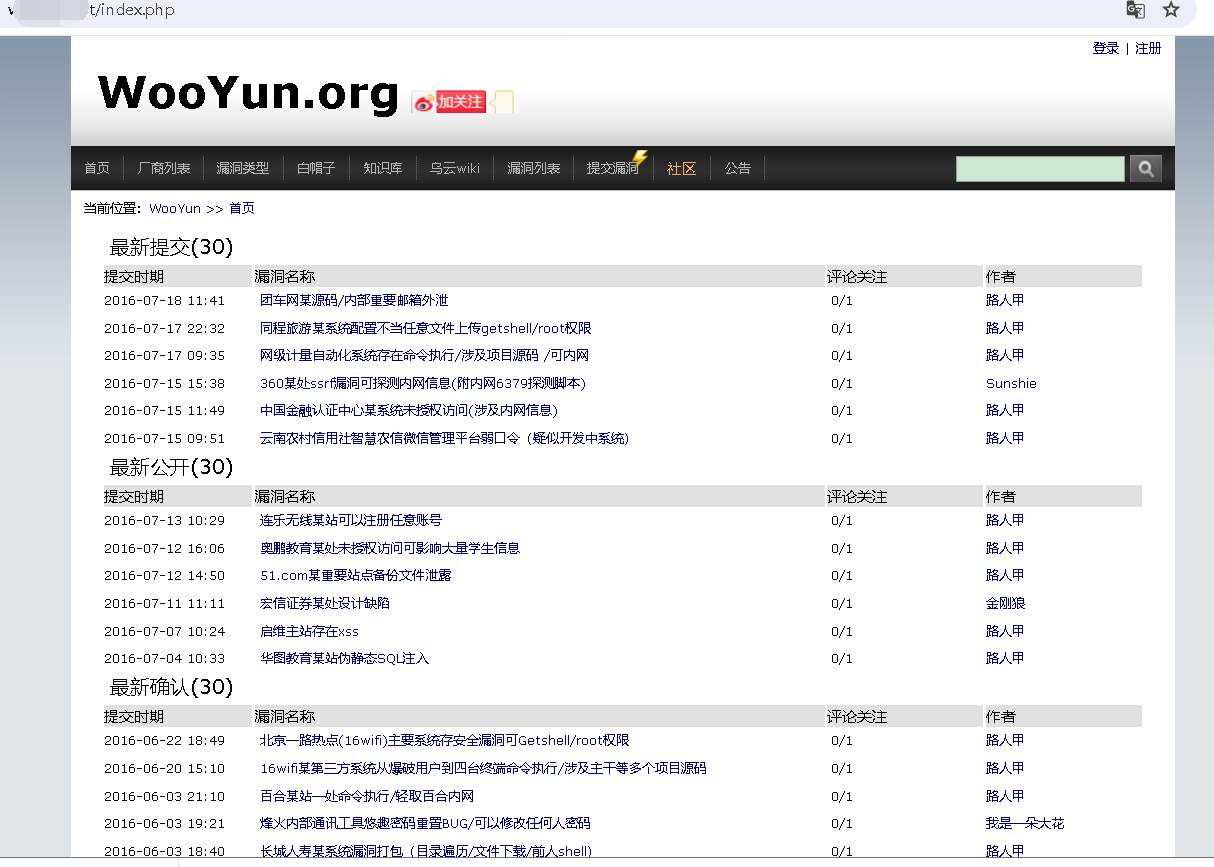The width and height of the screenshot is (1214, 867).
Task: Open 团车网某源码/内部重要邮箱外泄 report
Action: pyautogui.click(x=354, y=301)
